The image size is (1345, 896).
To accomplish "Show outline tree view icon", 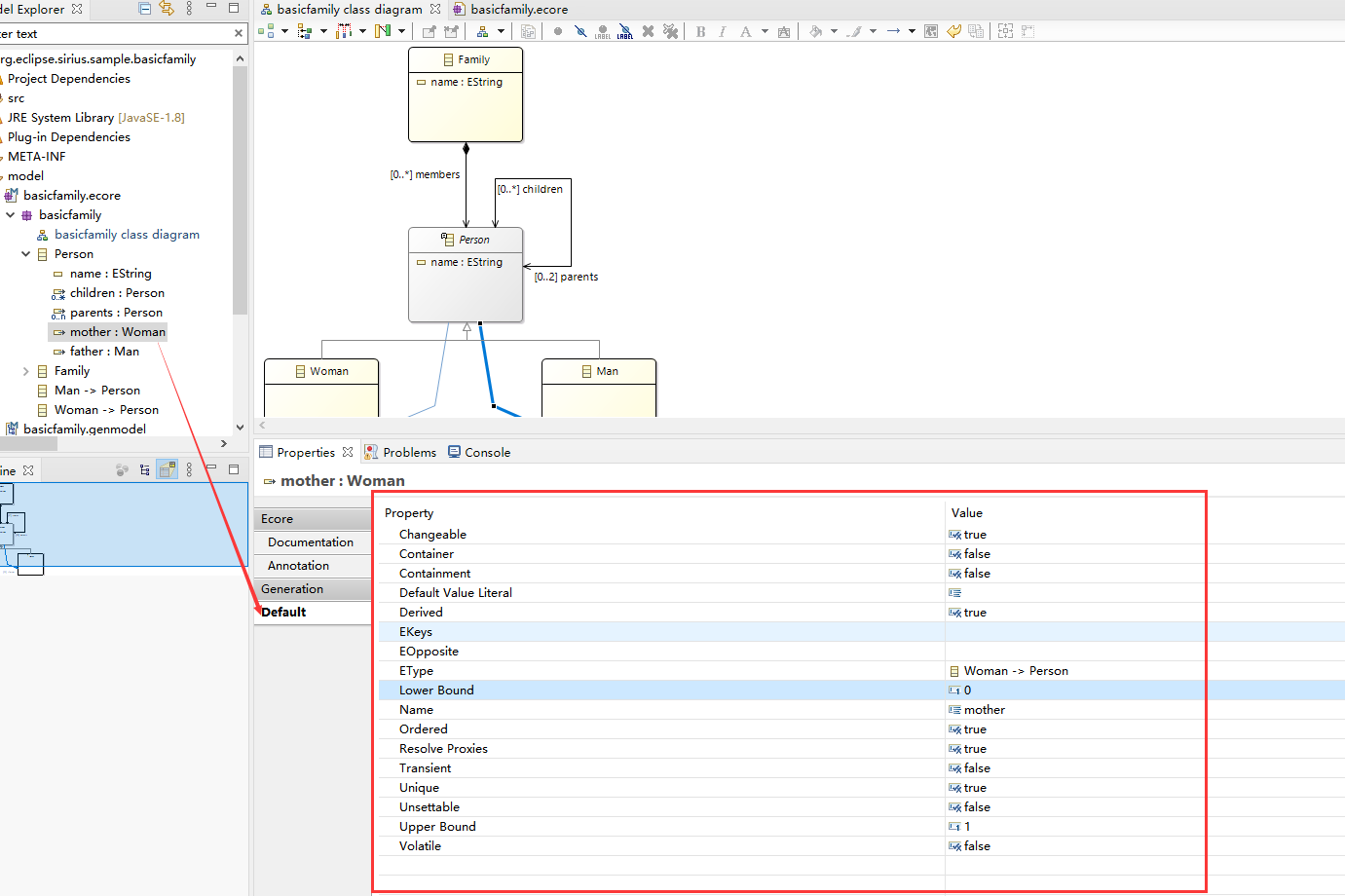I will [x=145, y=469].
